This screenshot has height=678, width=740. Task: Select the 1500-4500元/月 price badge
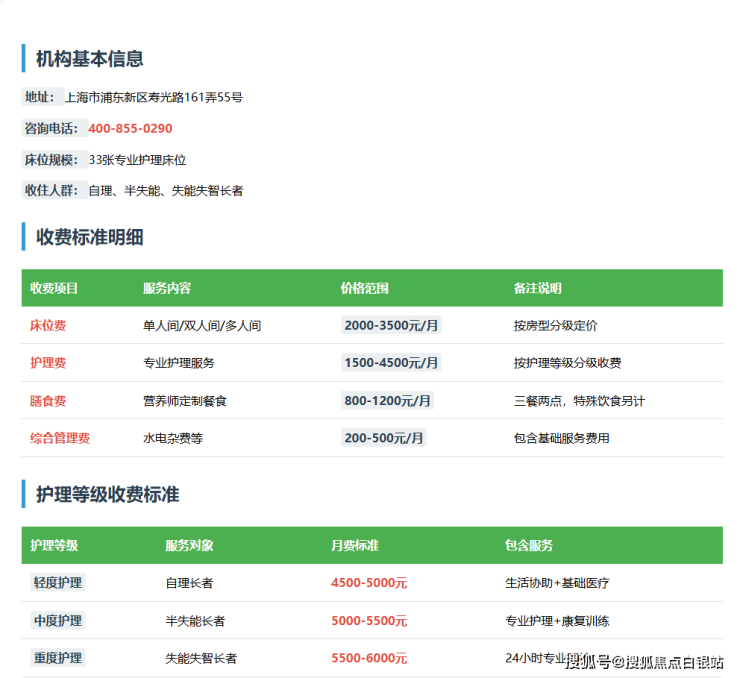[x=390, y=363]
